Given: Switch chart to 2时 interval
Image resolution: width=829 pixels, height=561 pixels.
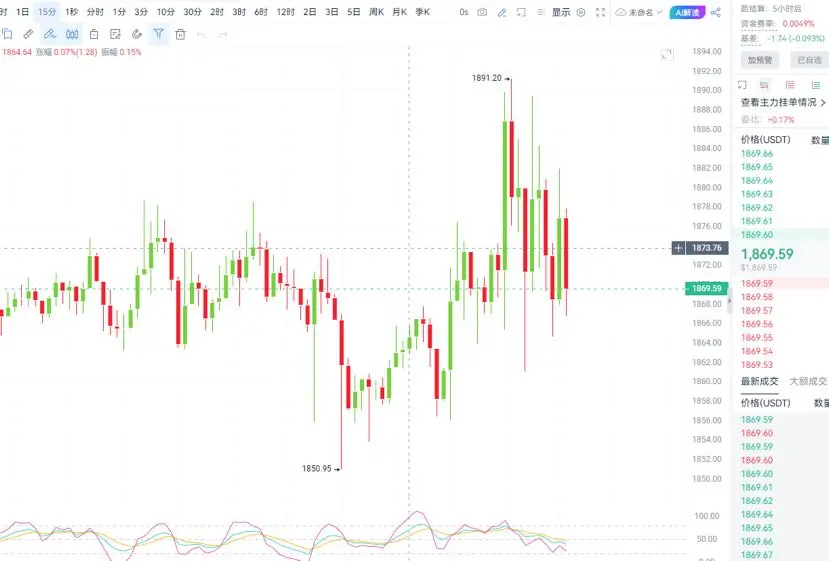Looking at the screenshot, I should click(217, 12).
